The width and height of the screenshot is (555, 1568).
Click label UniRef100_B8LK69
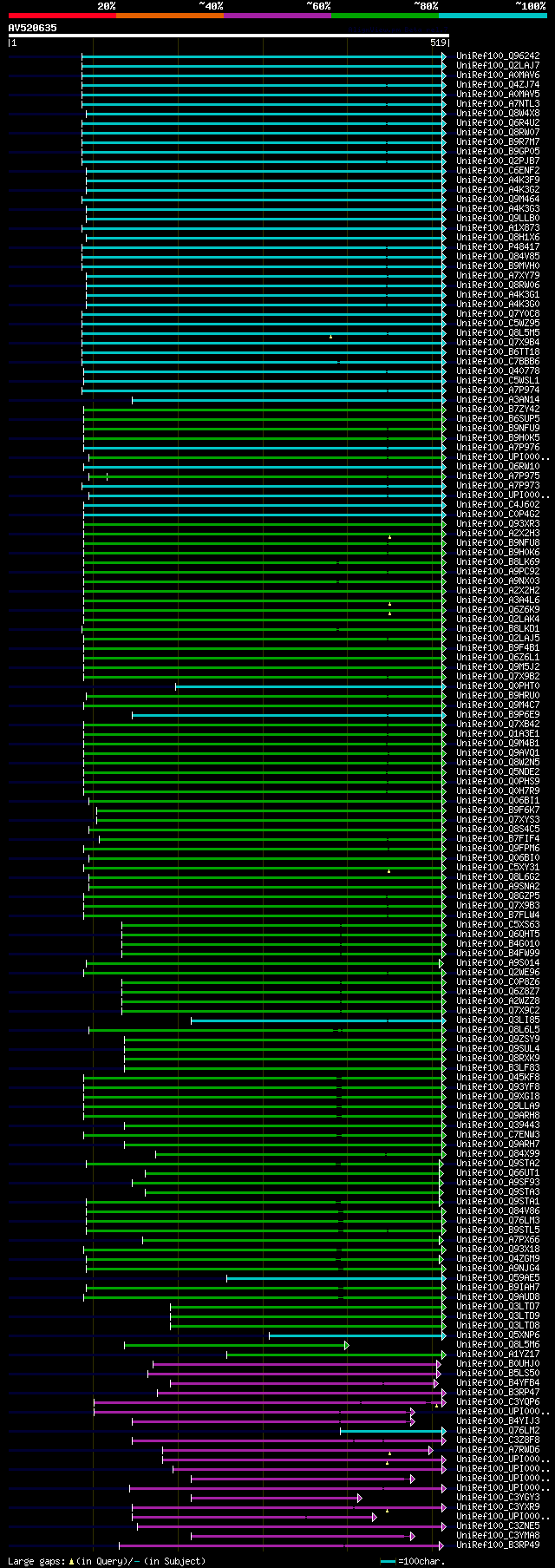coord(498,562)
